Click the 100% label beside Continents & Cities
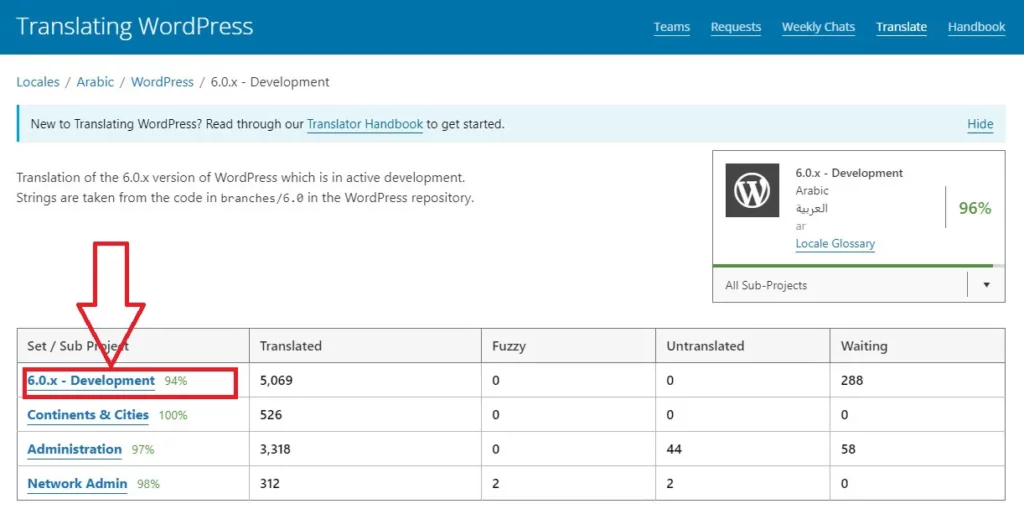Screen dimensions: 1024x509 (173, 416)
